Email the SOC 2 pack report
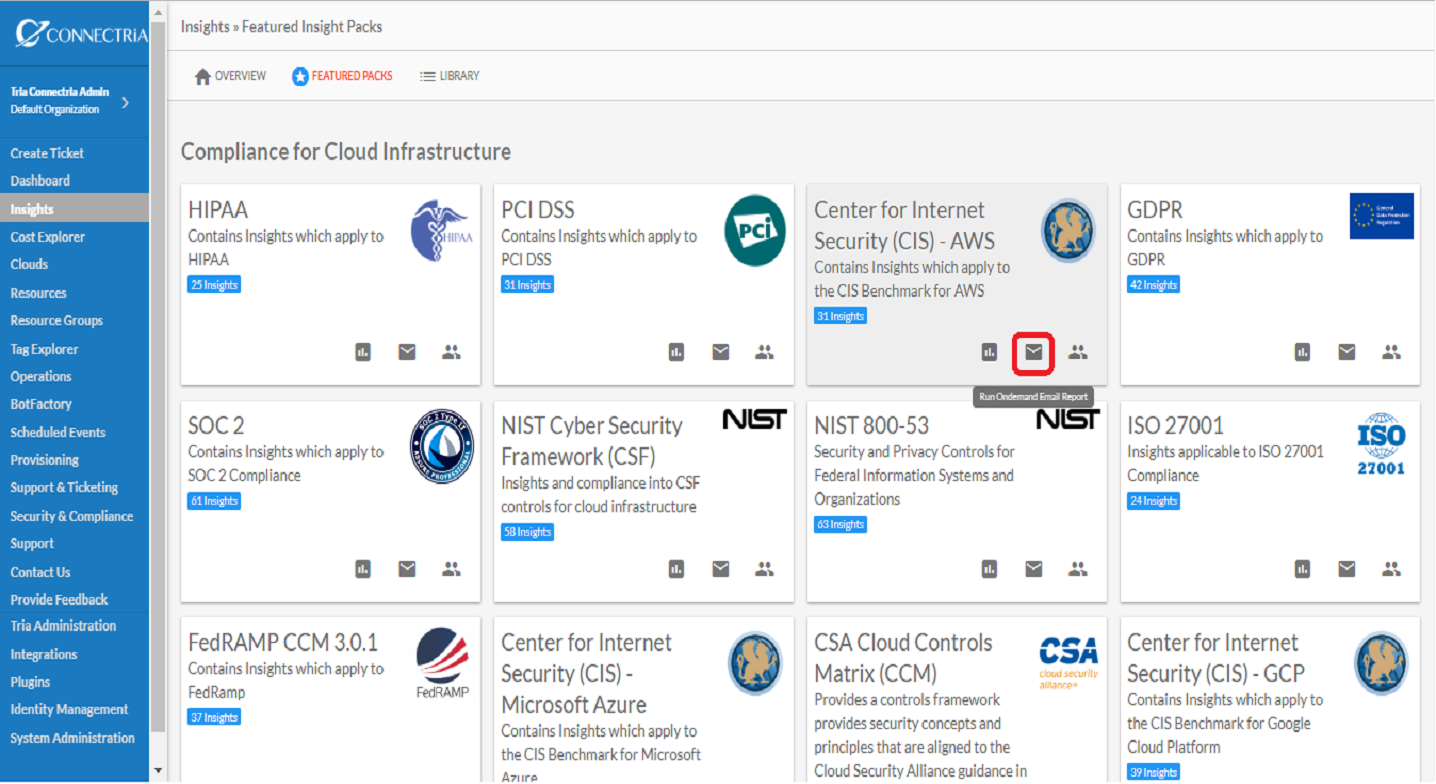Image resolution: width=1436 pixels, height=784 pixels. [407, 569]
